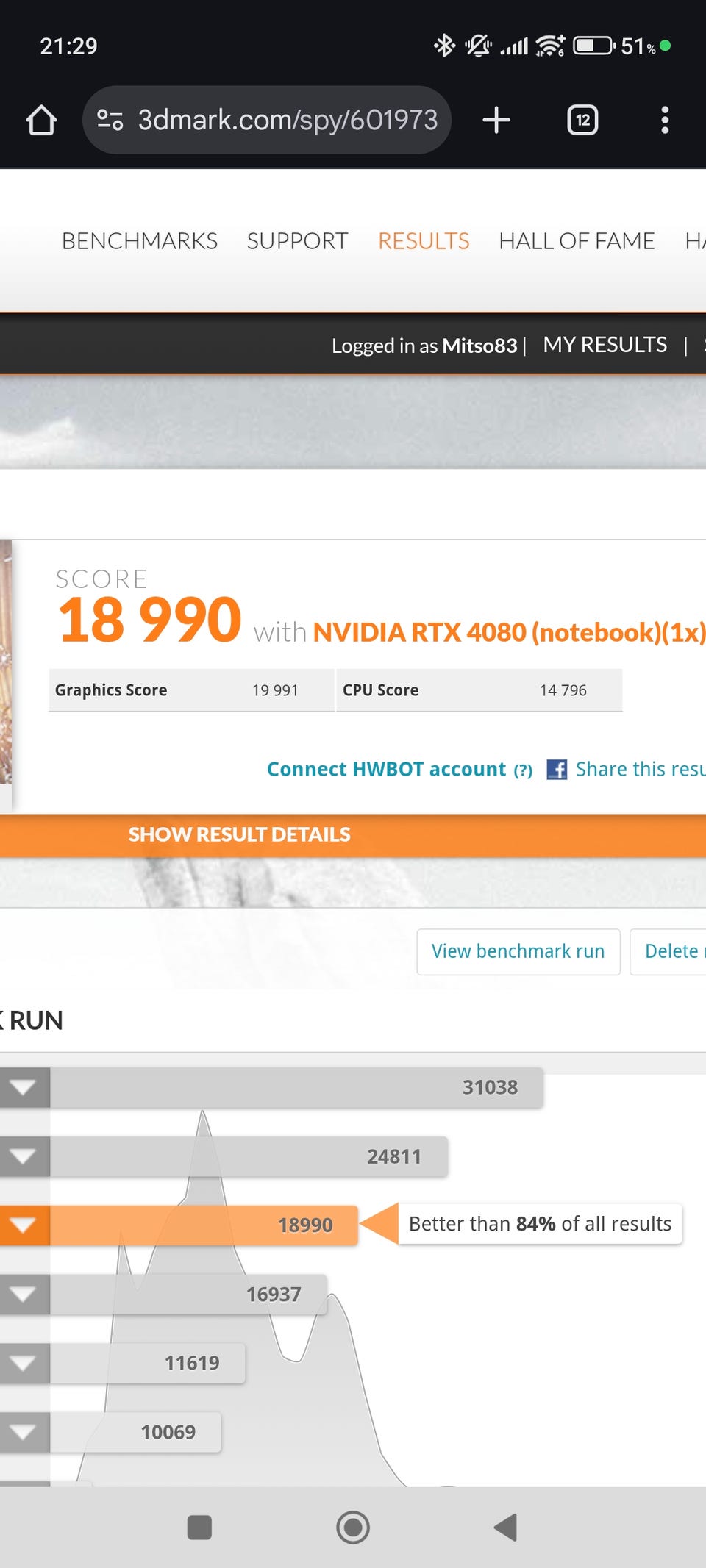The width and height of the screenshot is (706, 1568).
Task: Open the RESULTS menu
Action: [x=424, y=241]
